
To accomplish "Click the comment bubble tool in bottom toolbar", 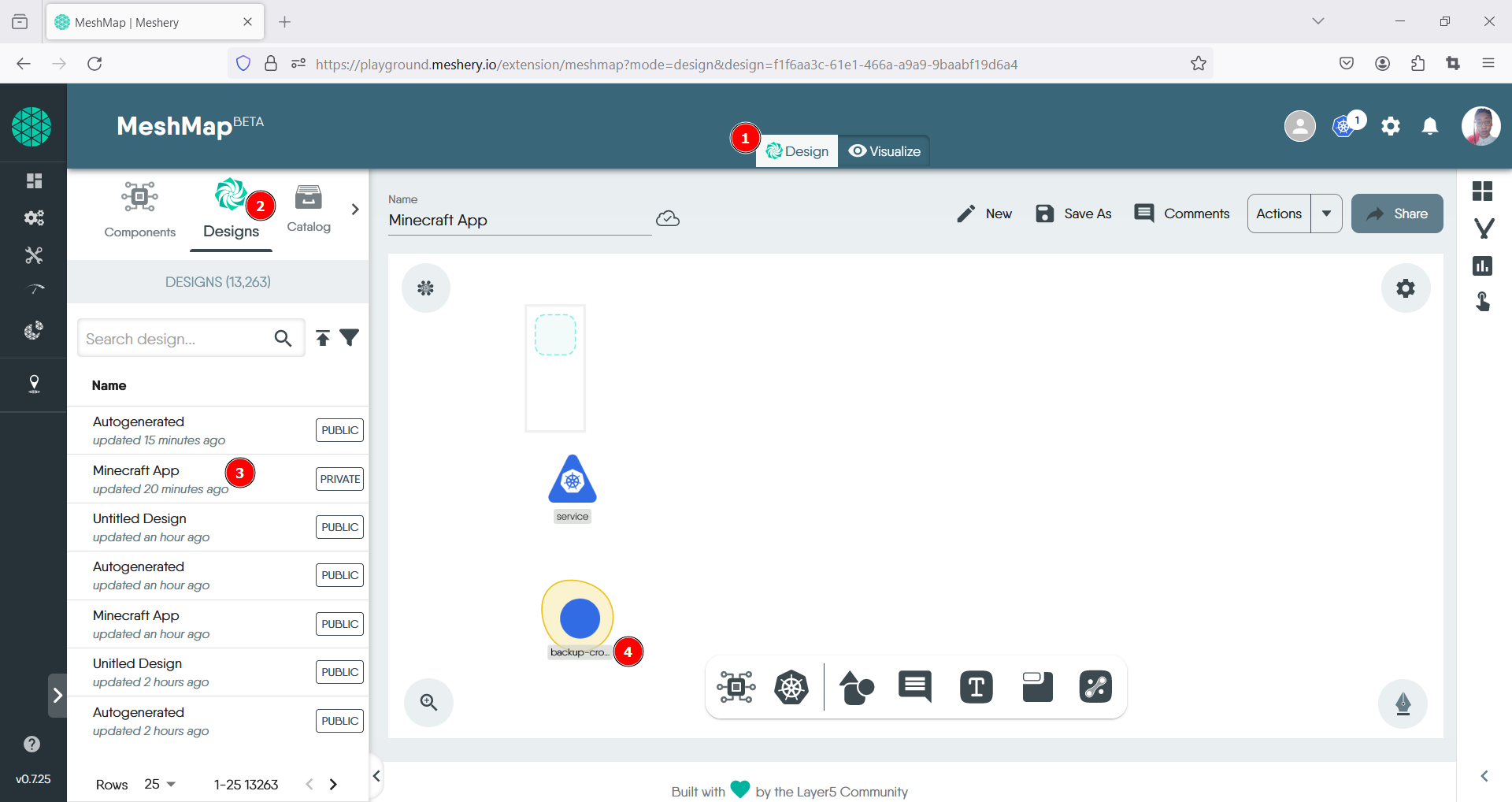I will 915,687.
